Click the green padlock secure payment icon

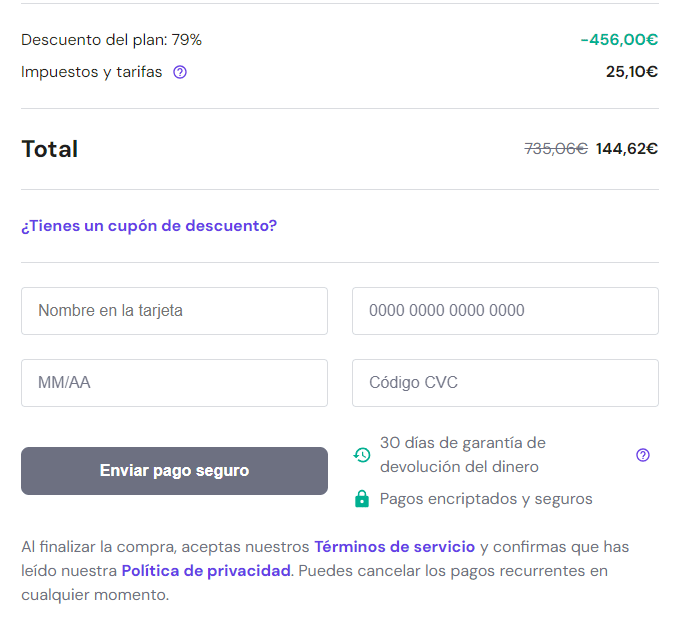[362, 499]
